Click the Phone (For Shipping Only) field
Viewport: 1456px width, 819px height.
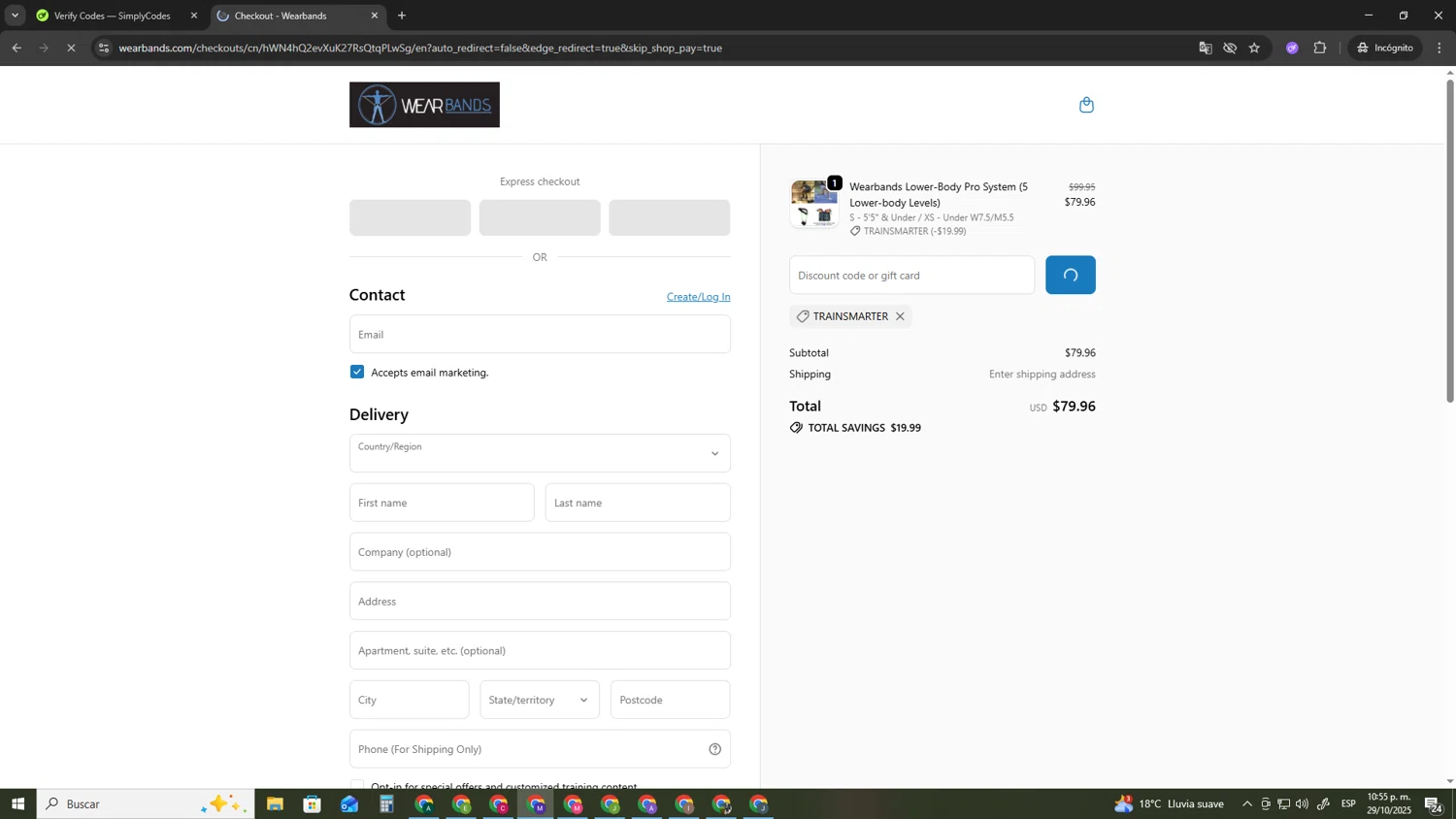click(x=540, y=749)
